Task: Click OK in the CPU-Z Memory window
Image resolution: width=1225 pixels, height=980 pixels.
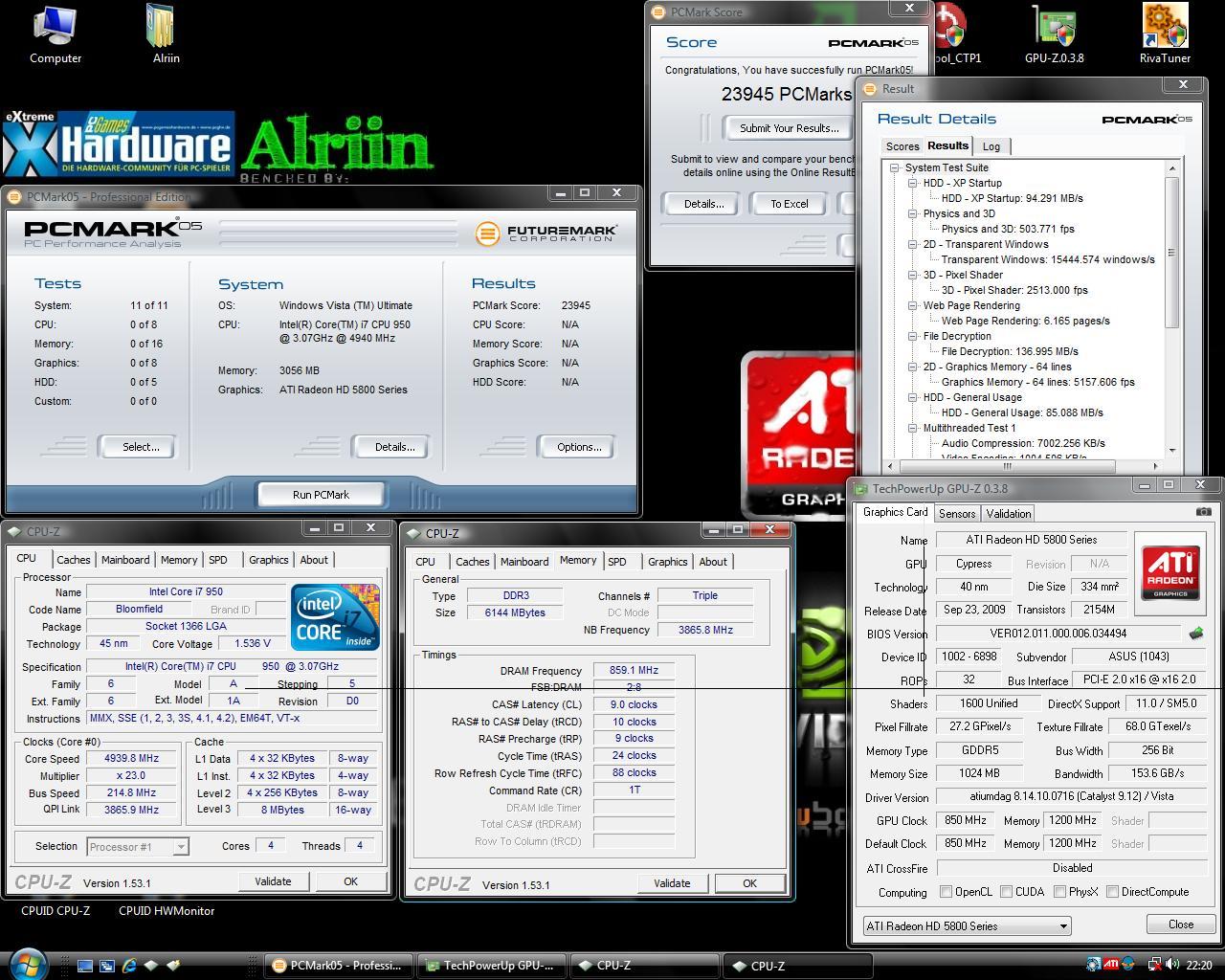Action: click(749, 883)
